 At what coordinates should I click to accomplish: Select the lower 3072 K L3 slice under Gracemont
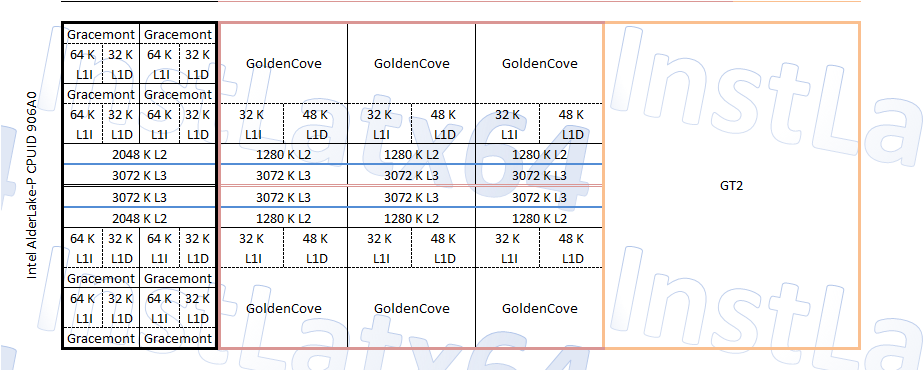tap(140, 197)
